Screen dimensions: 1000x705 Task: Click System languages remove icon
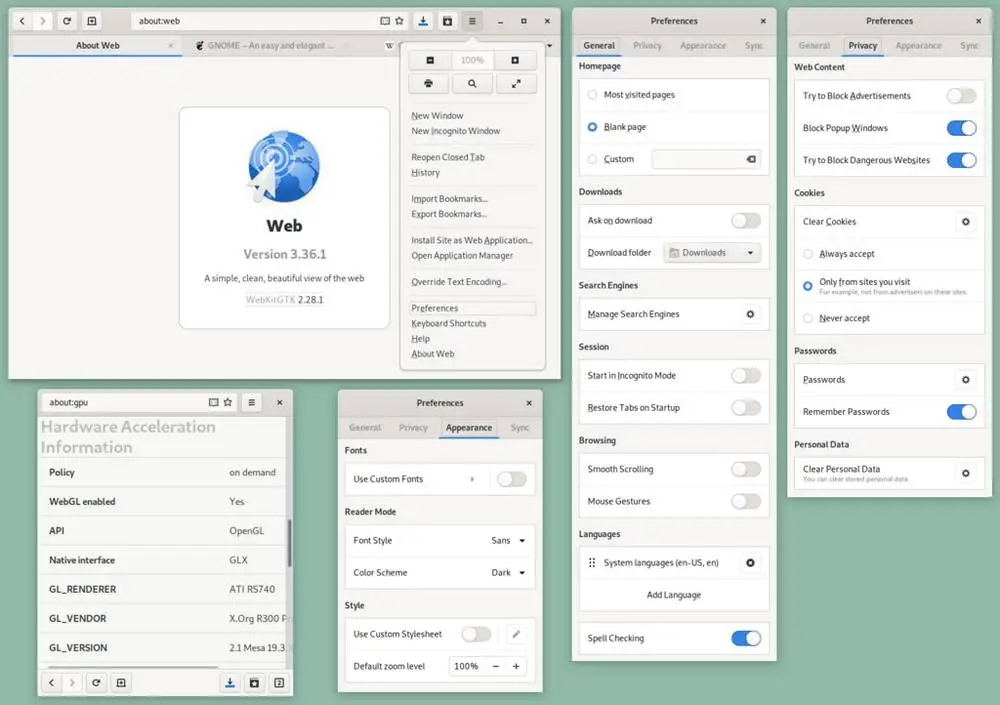[x=750, y=563]
